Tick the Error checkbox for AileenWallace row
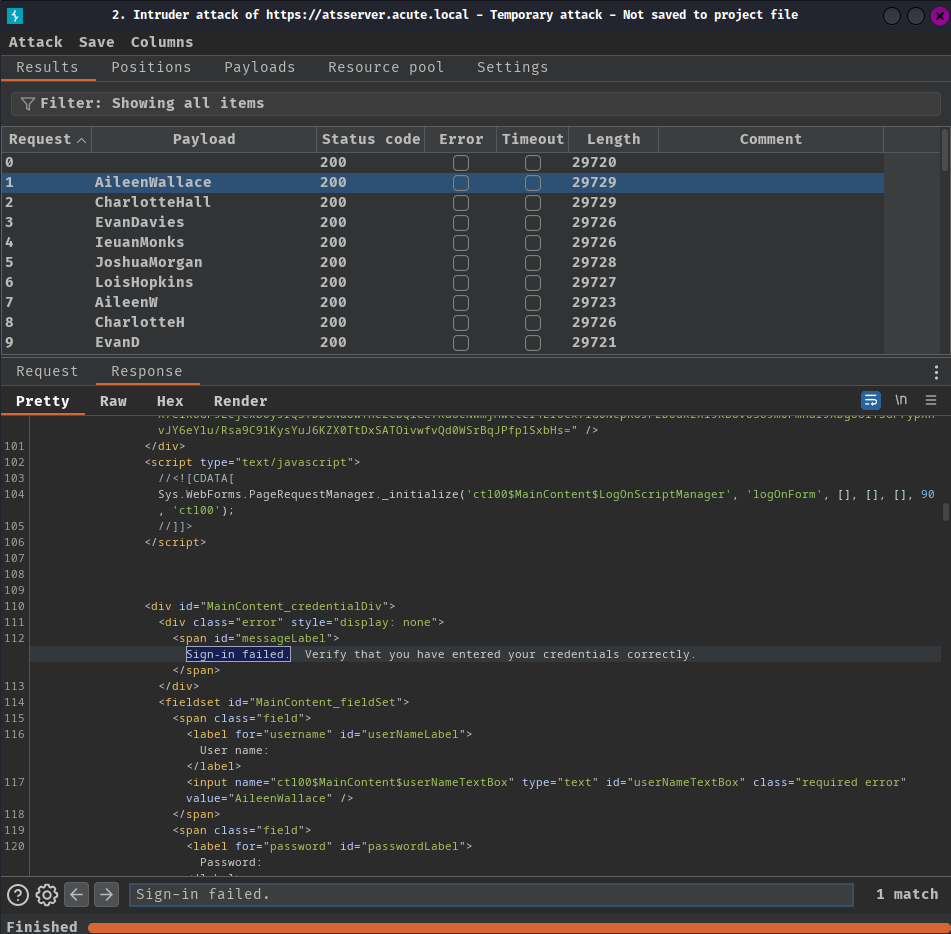Image resolution: width=951 pixels, height=934 pixels. 460,183
